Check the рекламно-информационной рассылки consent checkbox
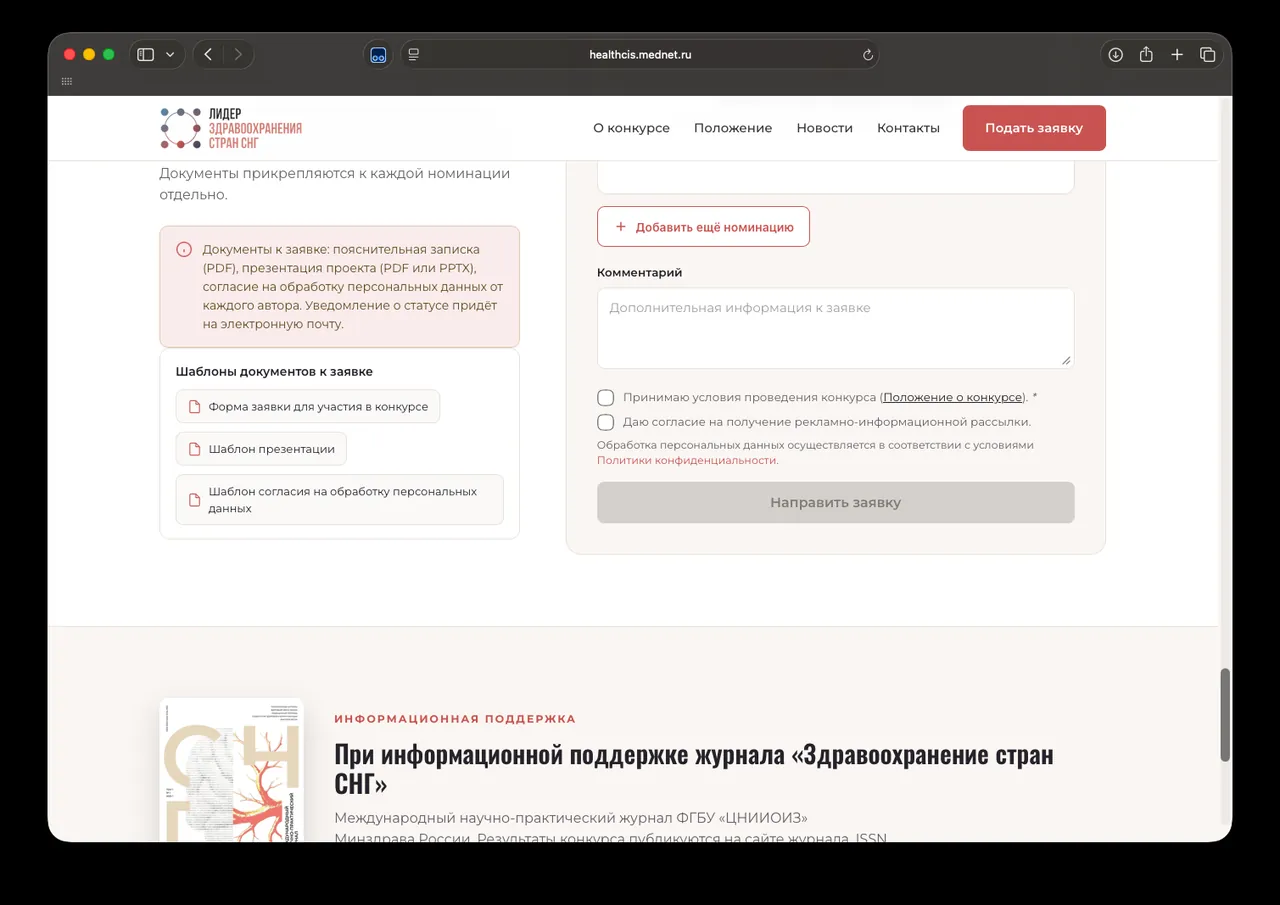The height and width of the screenshot is (905, 1280). click(x=605, y=422)
